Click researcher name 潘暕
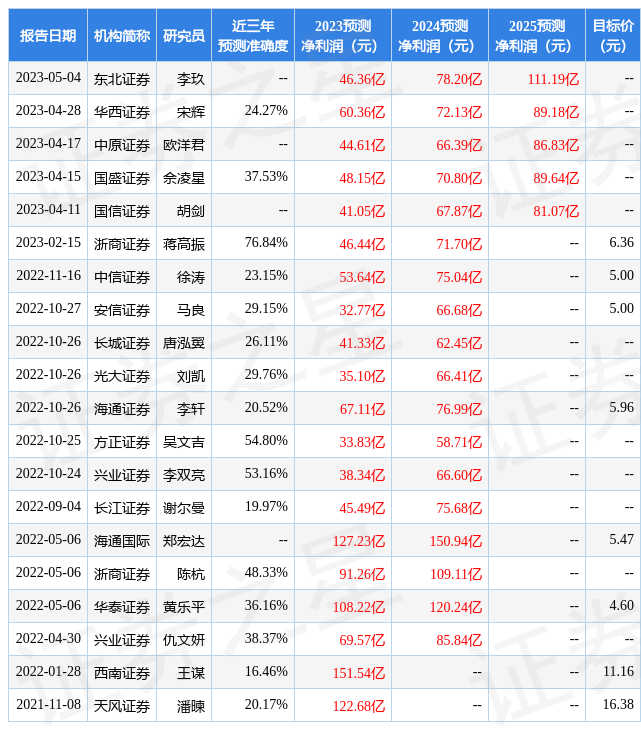This screenshot has height=730, width=641. click(190, 707)
